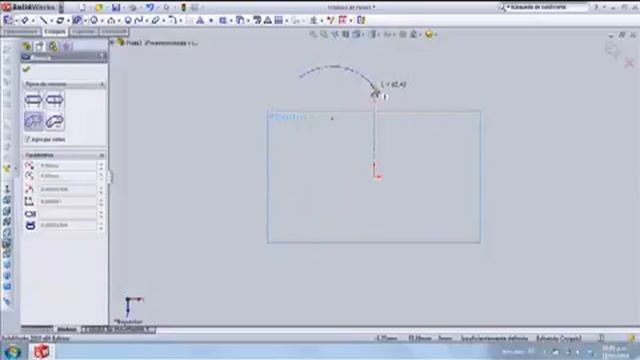Screen dimensions: 640x360
Task: Cancel sketch with red X in corner
Action: 629,63
